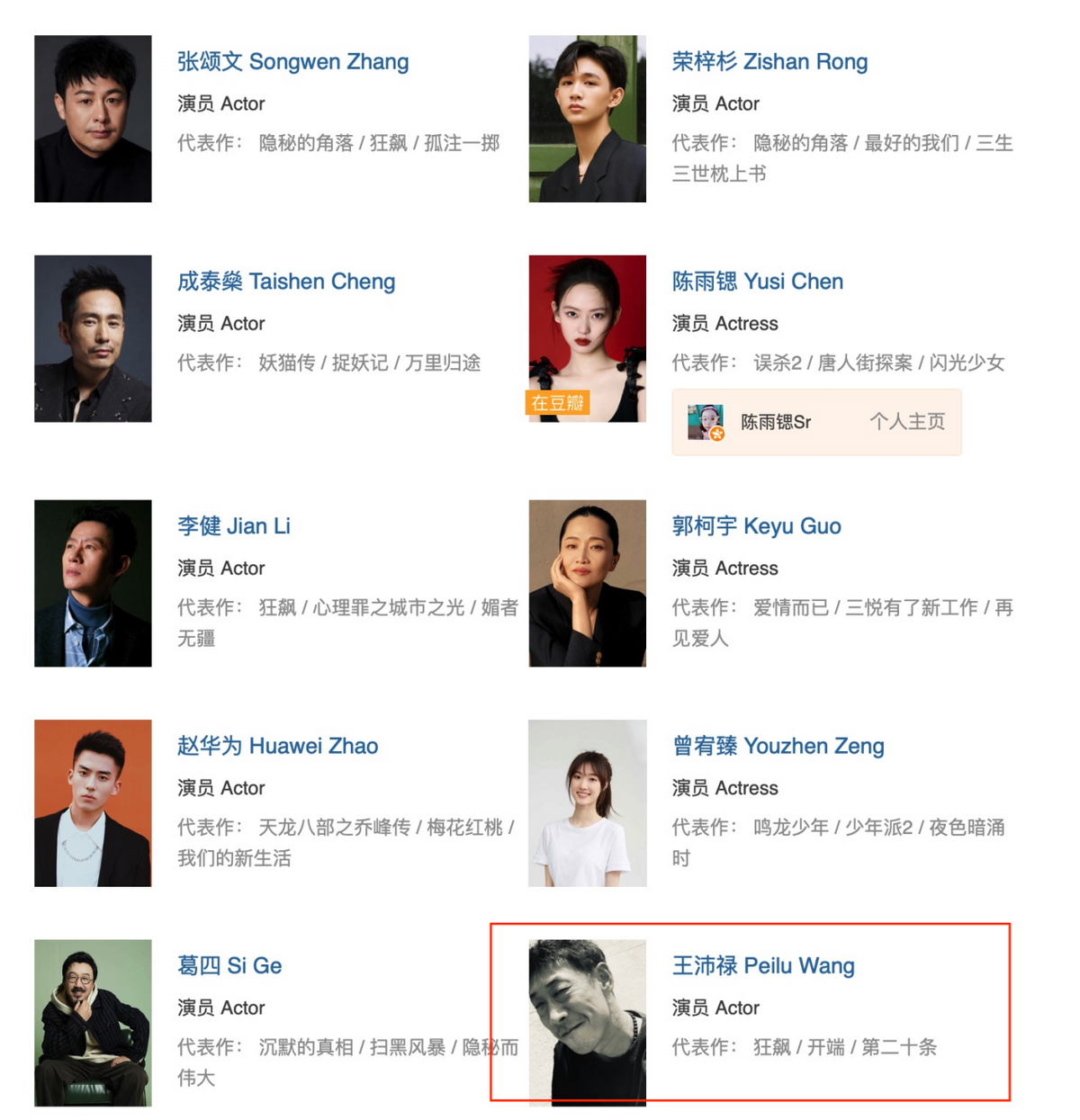Open the 成泰燊 Taishen Cheng name link

tap(286, 282)
